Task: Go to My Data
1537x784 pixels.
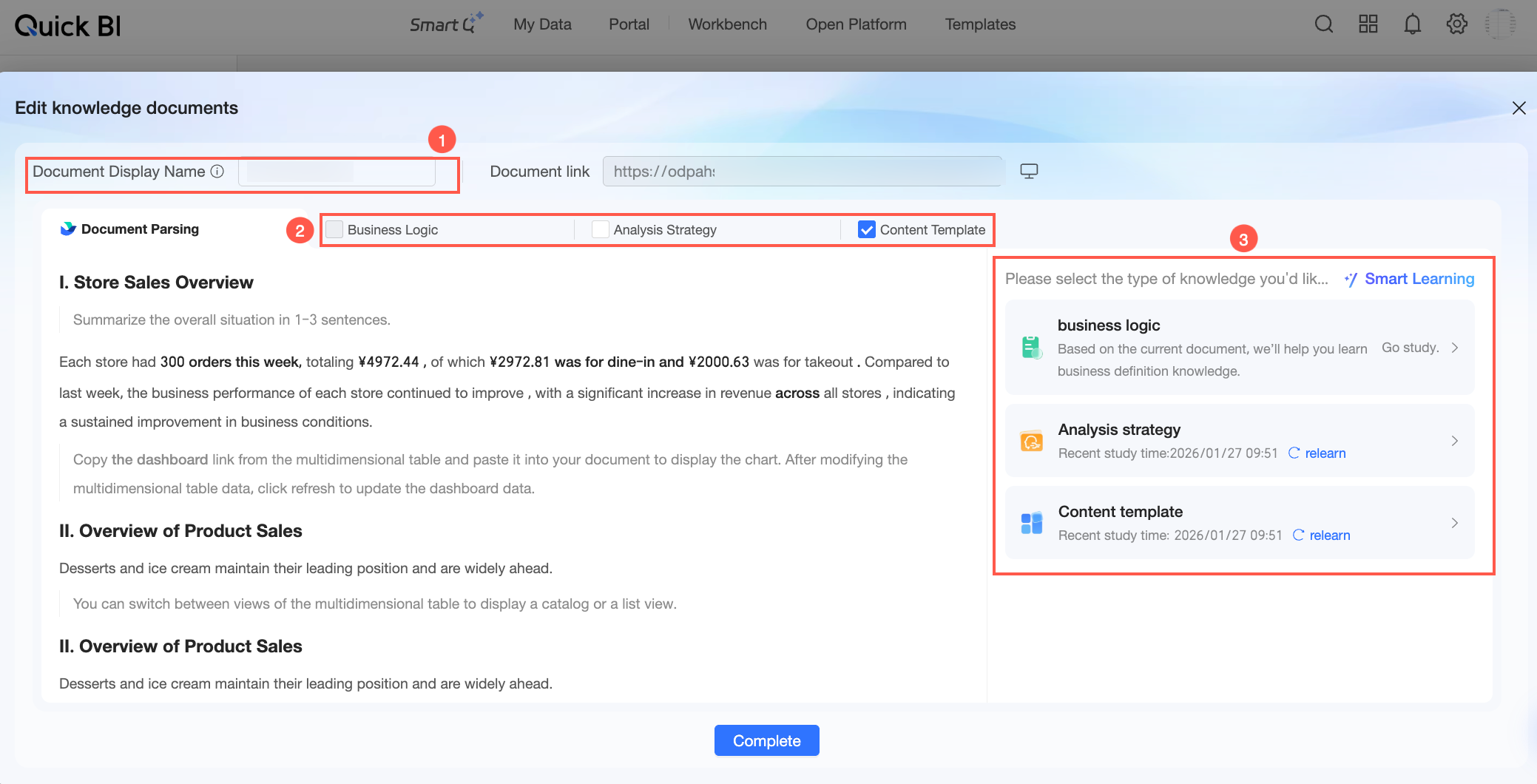Action: pyautogui.click(x=542, y=24)
